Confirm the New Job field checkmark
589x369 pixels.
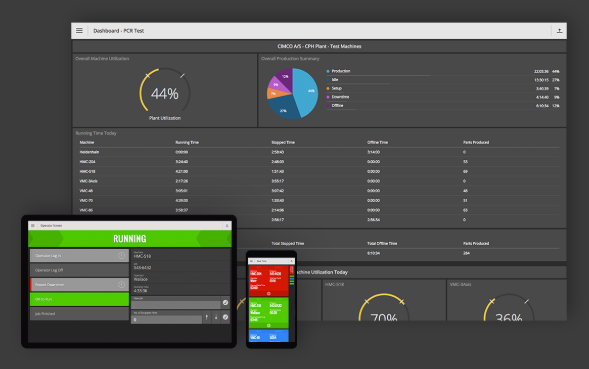click(225, 302)
